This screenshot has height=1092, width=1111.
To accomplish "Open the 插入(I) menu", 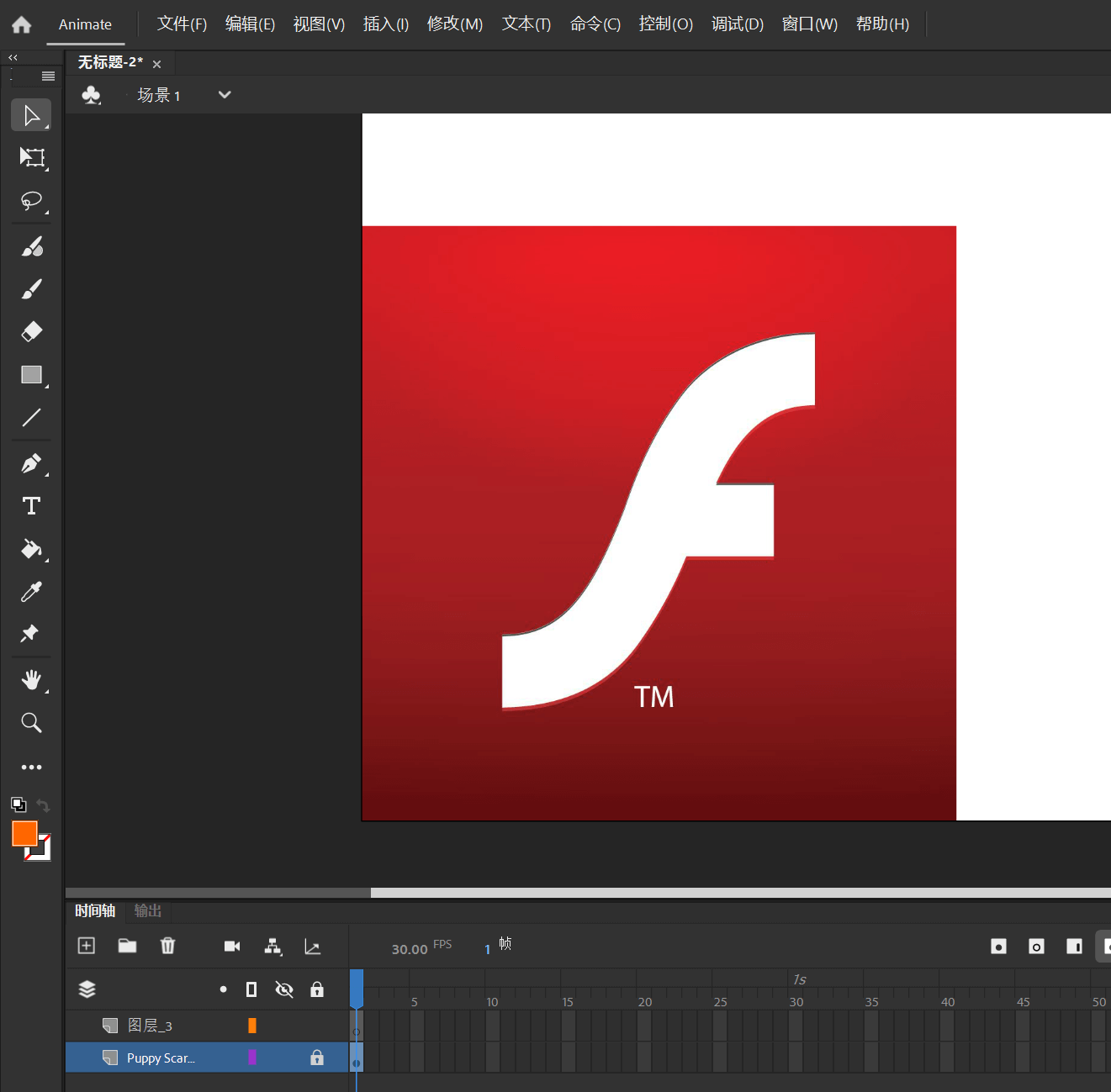I will pyautogui.click(x=385, y=24).
